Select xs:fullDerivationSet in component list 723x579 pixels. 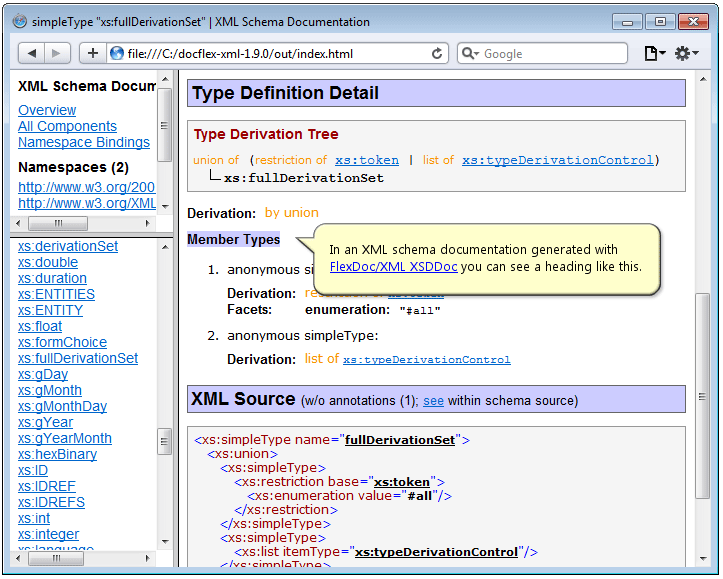point(78,358)
